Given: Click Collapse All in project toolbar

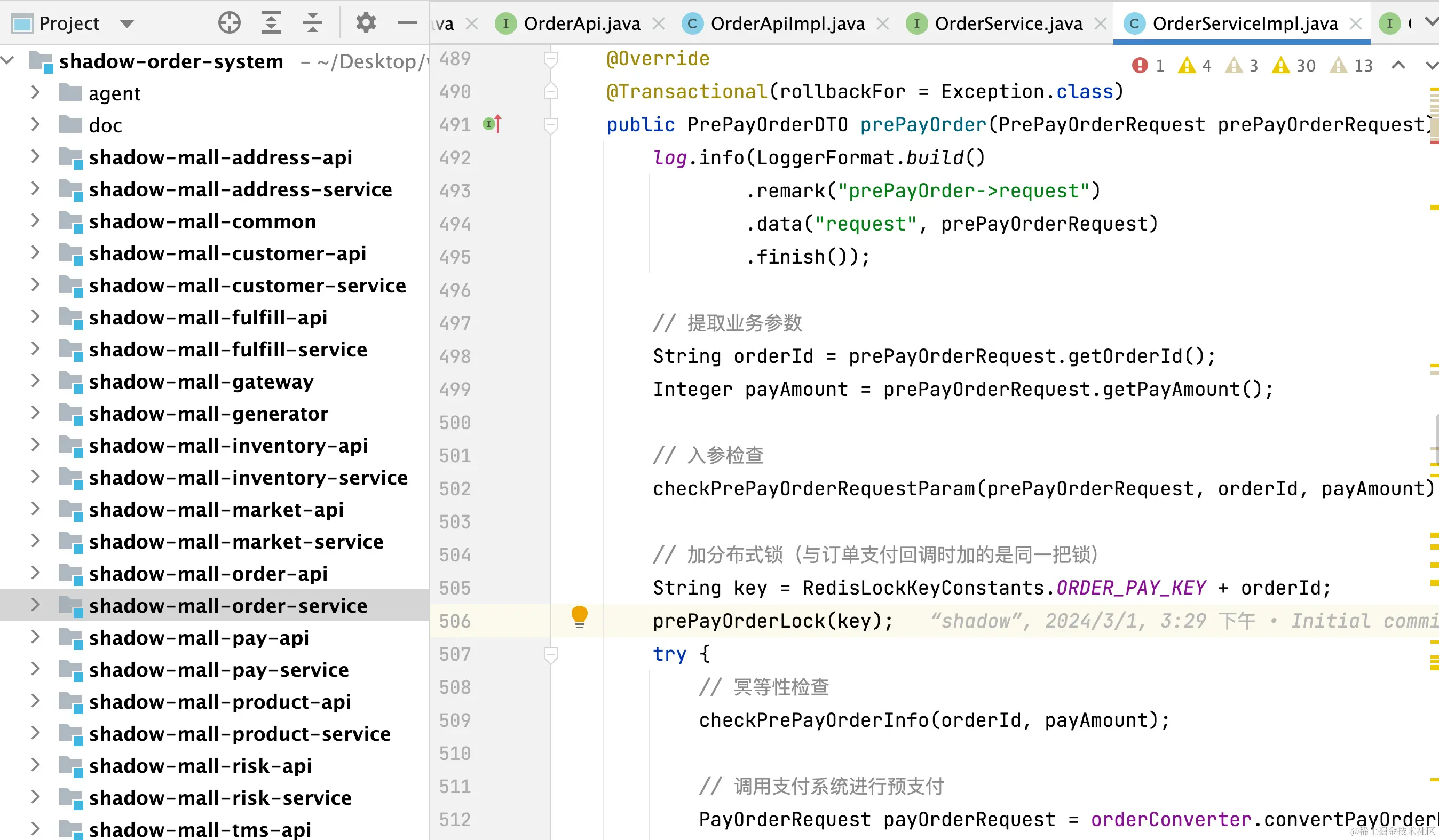Looking at the screenshot, I should [312, 23].
